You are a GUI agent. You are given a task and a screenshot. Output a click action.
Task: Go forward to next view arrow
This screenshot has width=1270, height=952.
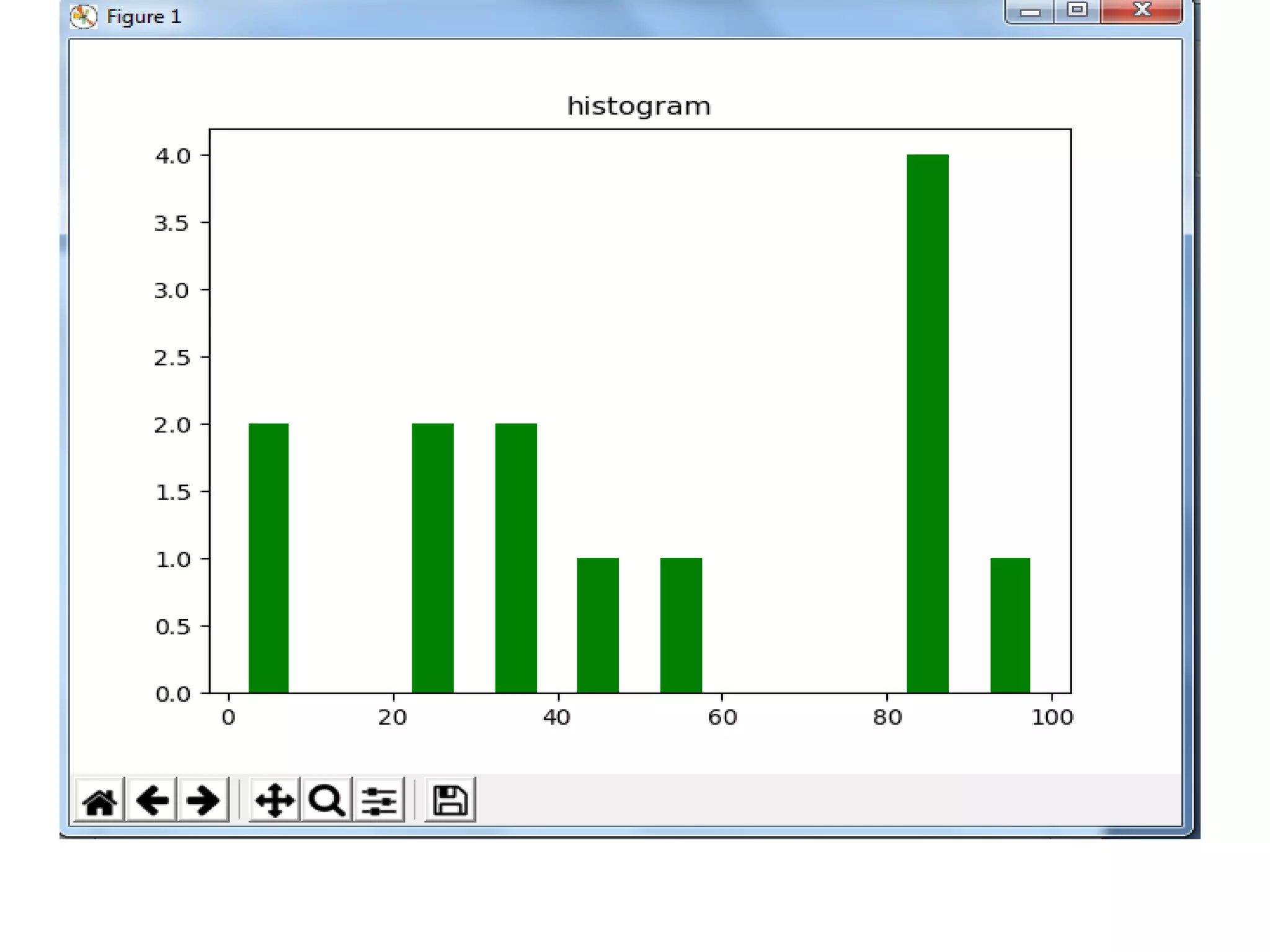tap(203, 800)
